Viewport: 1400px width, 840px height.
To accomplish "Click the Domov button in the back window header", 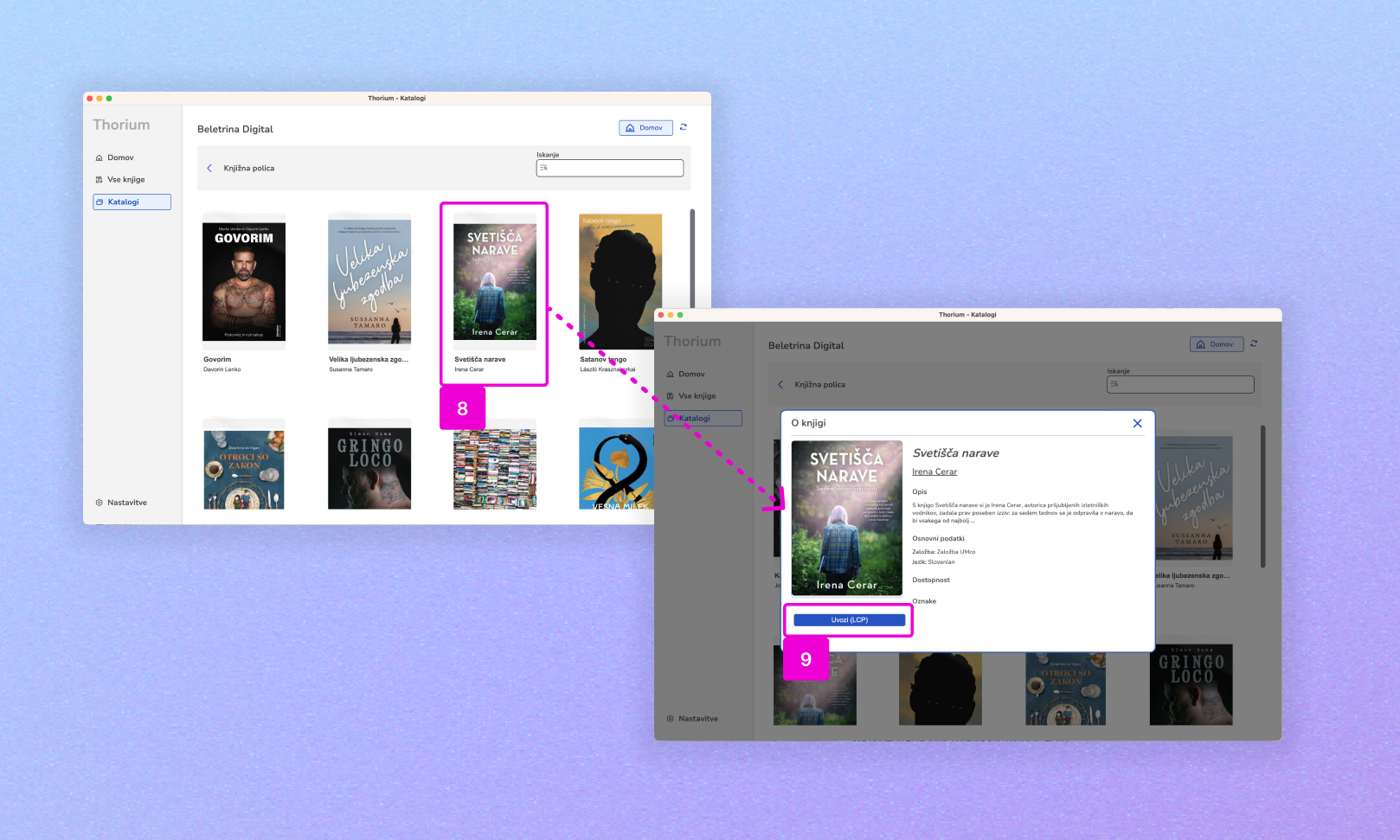I will (645, 128).
